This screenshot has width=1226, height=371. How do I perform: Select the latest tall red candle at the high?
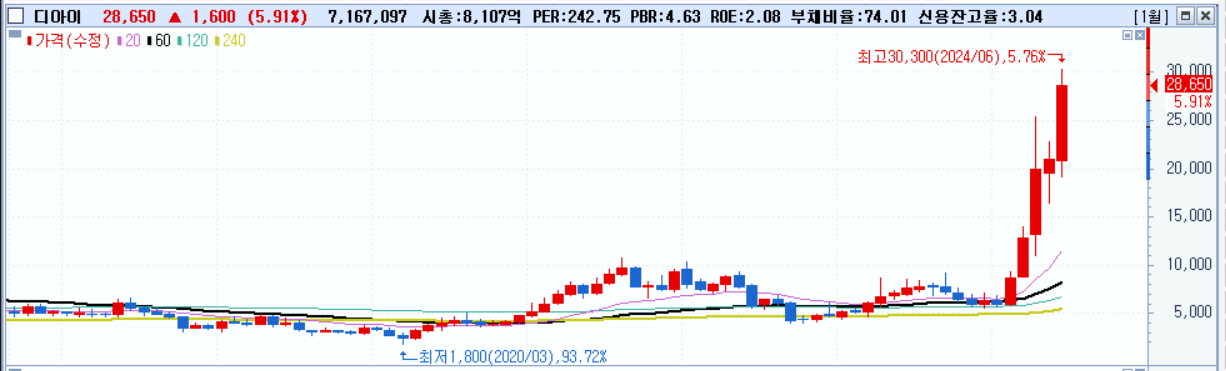tap(1062, 122)
